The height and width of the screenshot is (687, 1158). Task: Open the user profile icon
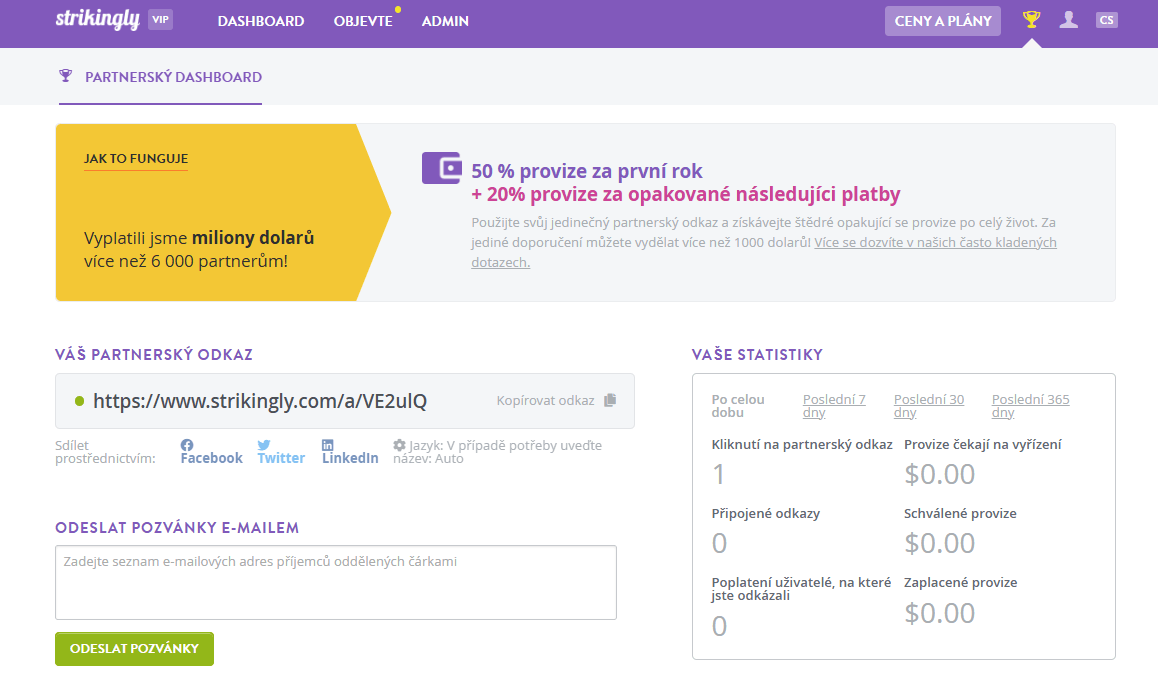tap(1069, 20)
